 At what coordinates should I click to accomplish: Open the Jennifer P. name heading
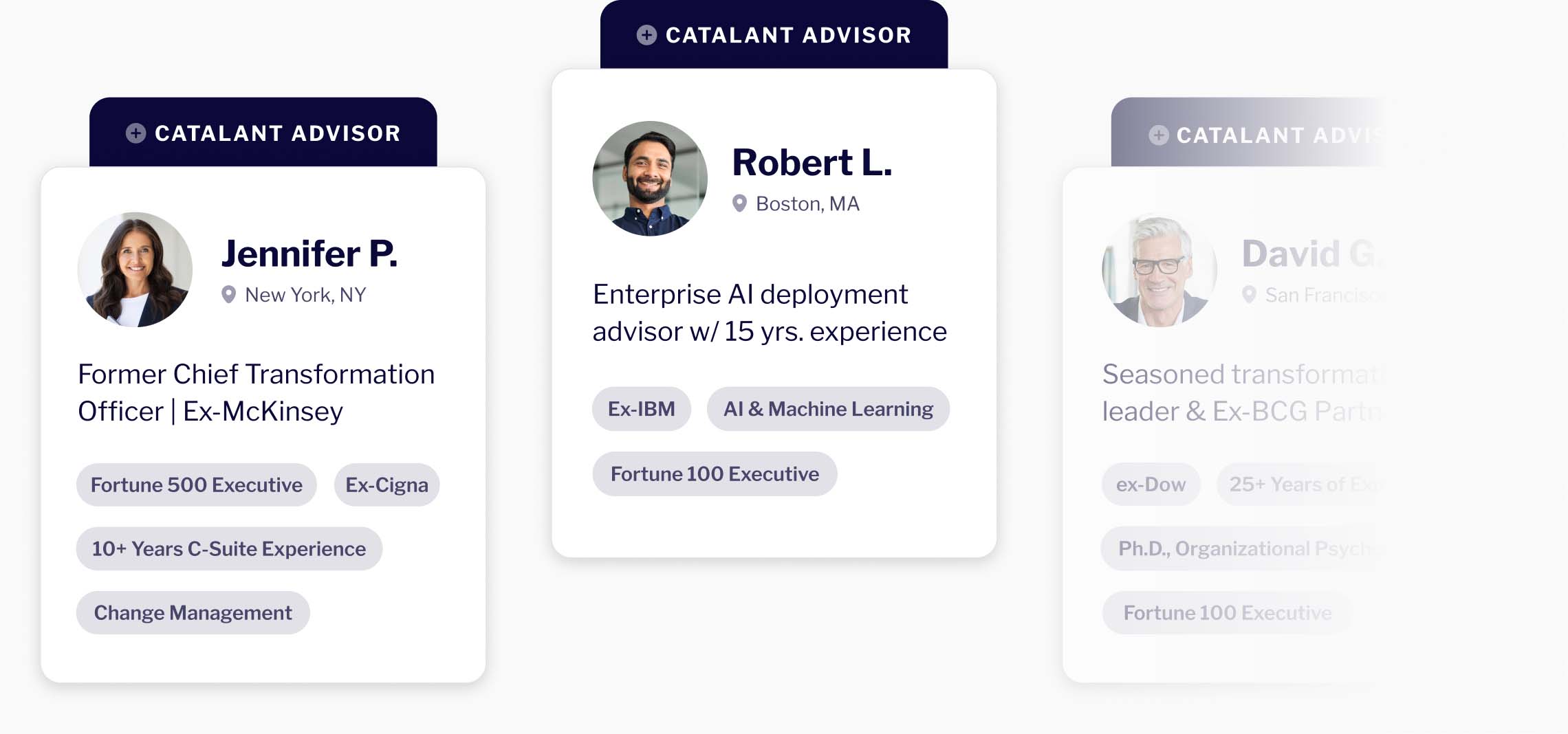309,254
